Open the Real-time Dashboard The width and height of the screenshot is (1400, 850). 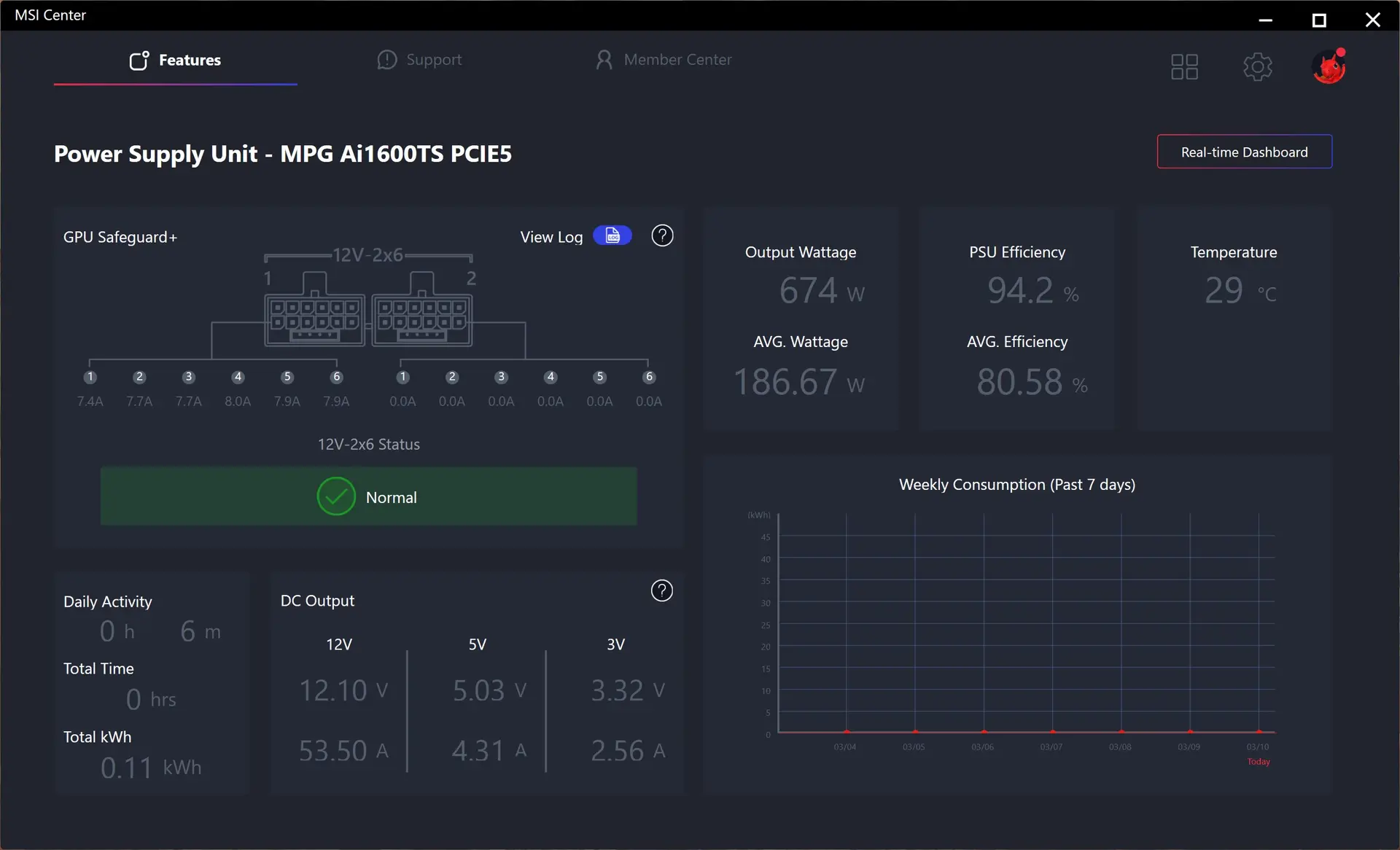click(x=1244, y=152)
